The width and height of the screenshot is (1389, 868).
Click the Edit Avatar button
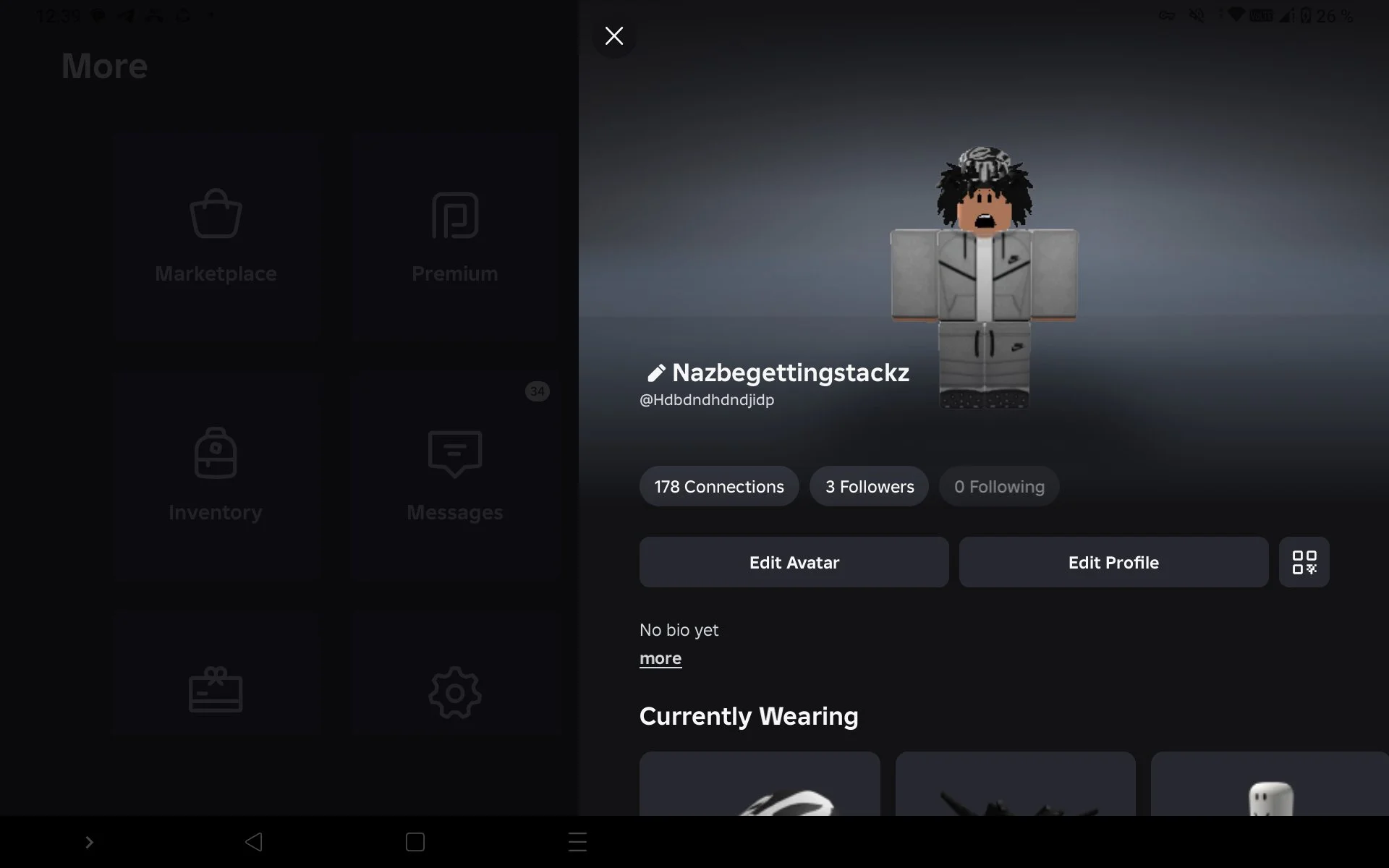pos(794,562)
